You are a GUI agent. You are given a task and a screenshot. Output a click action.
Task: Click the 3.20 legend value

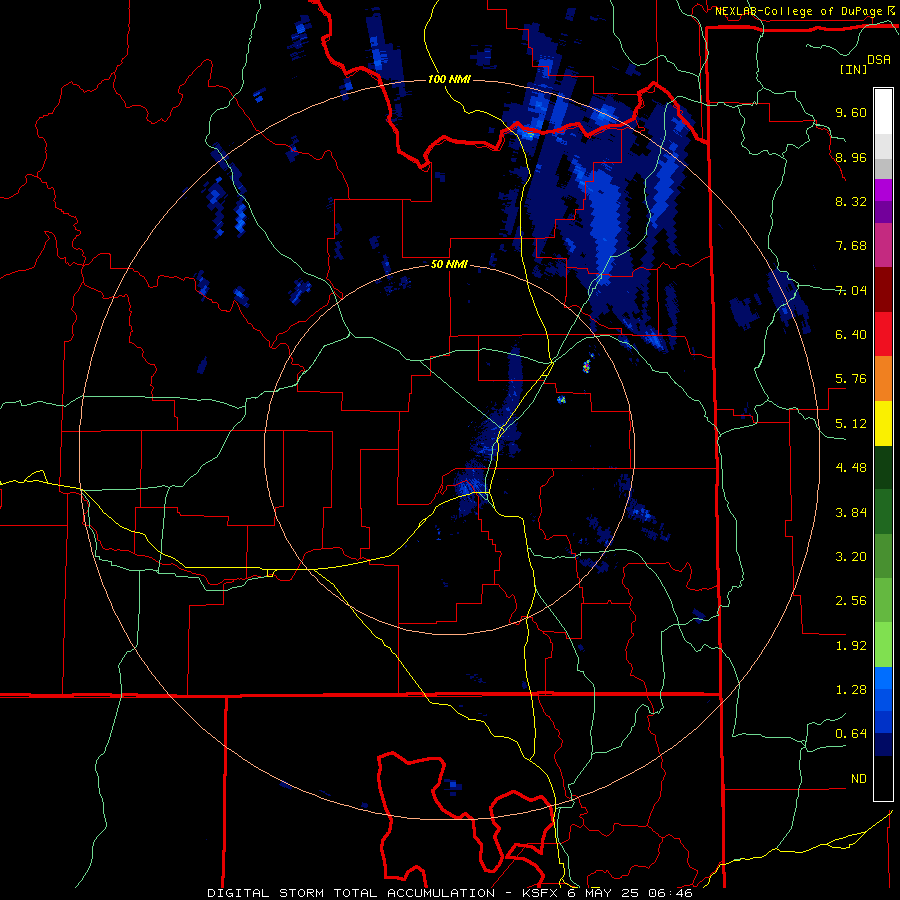(851, 557)
